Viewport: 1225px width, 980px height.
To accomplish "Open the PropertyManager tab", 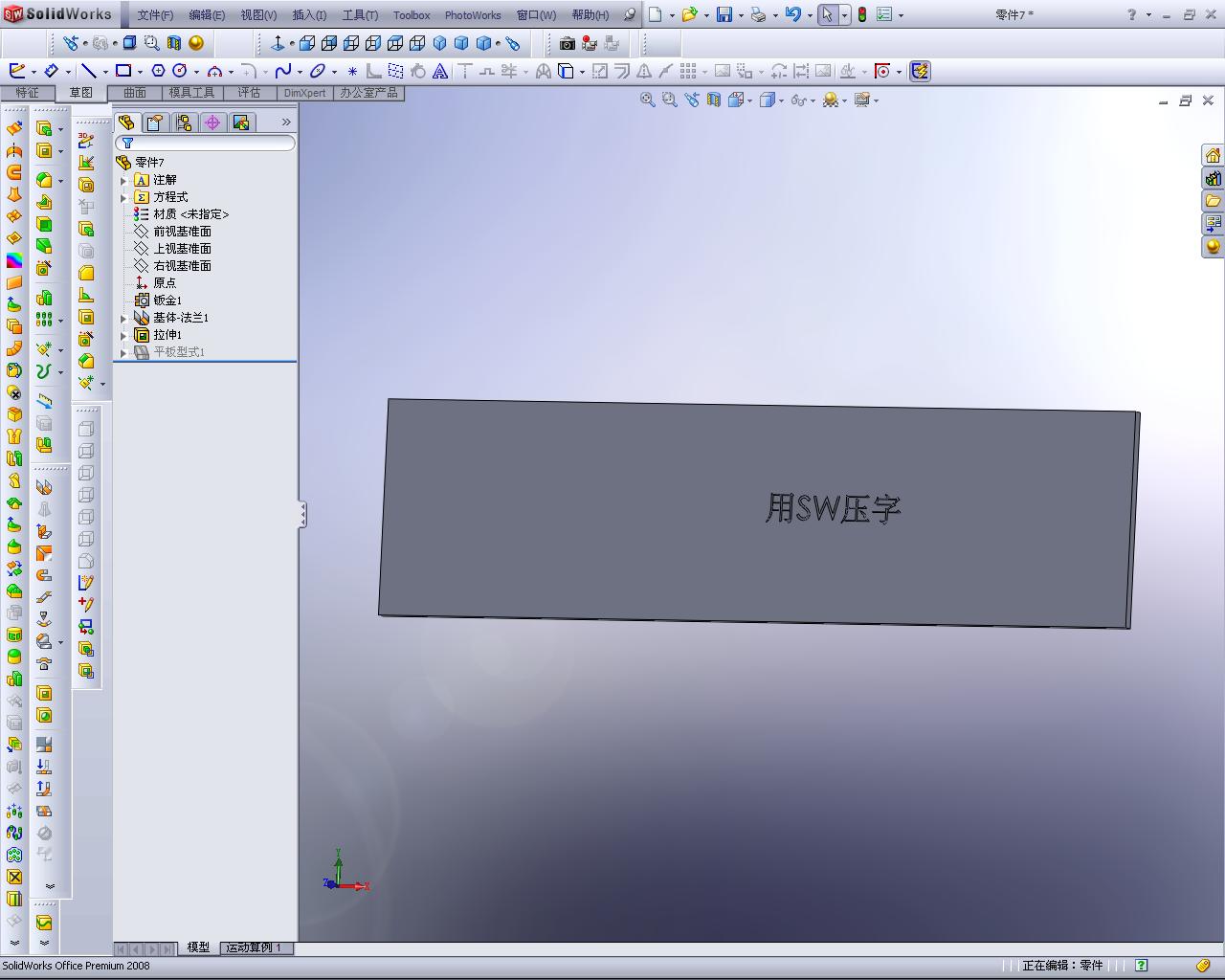I will click(x=155, y=122).
